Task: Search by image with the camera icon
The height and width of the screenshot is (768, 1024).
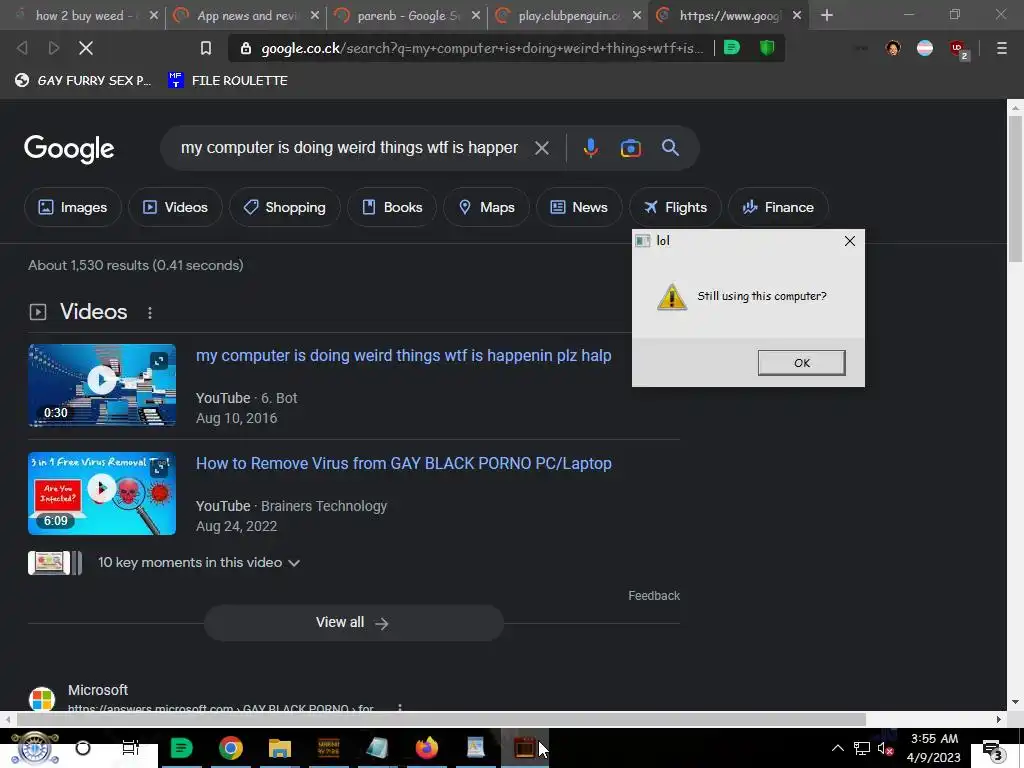Action: point(630,148)
